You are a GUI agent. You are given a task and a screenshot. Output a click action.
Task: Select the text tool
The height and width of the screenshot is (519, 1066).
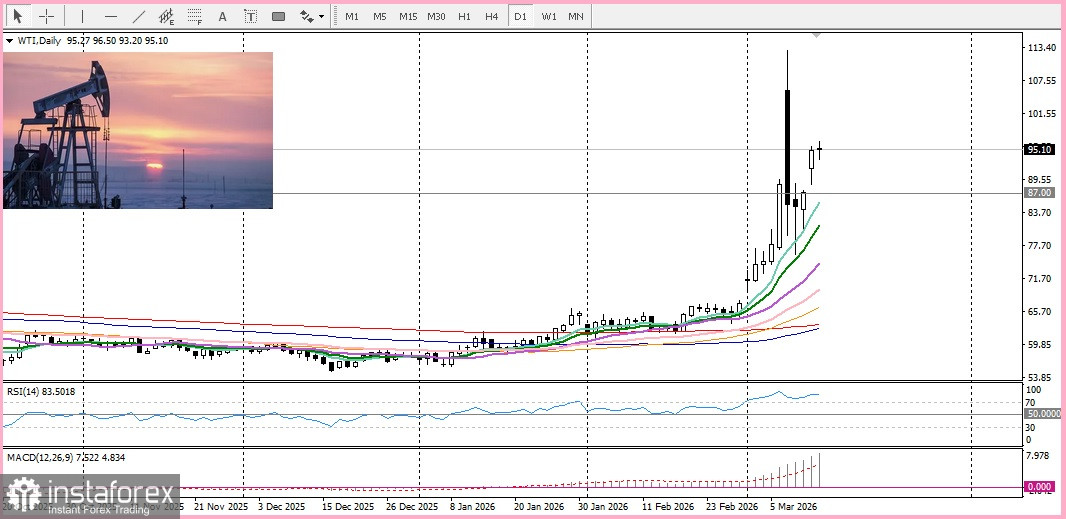tap(222, 16)
